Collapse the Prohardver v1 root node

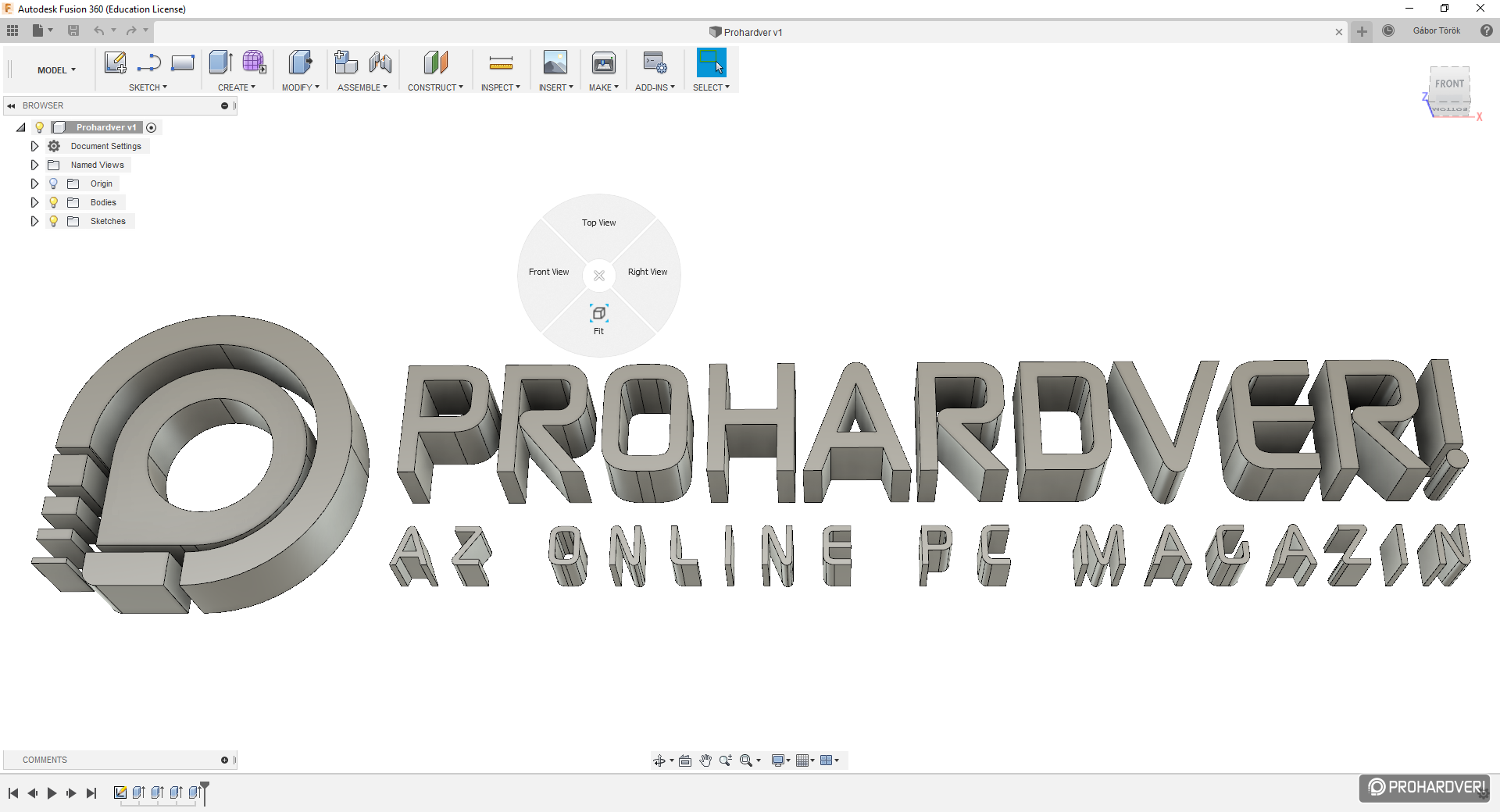click(21, 127)
